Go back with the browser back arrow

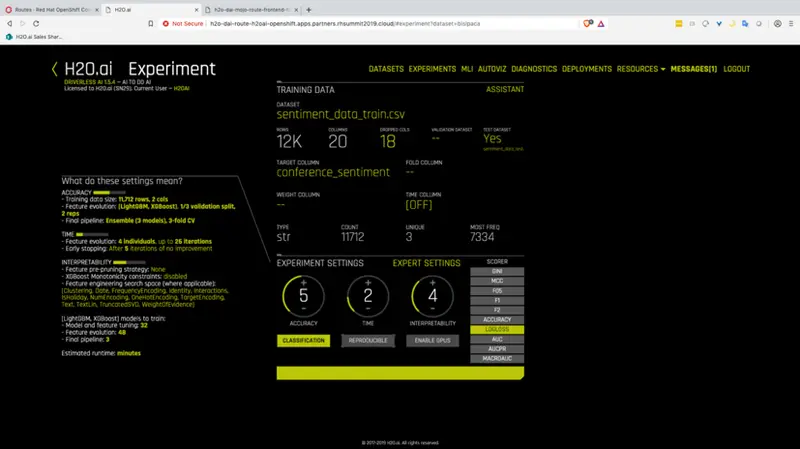pyautogui.click(x=9, y=23)
